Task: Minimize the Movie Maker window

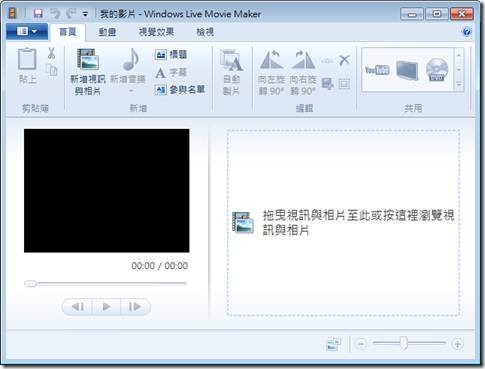Action: [x=412, y=14]
